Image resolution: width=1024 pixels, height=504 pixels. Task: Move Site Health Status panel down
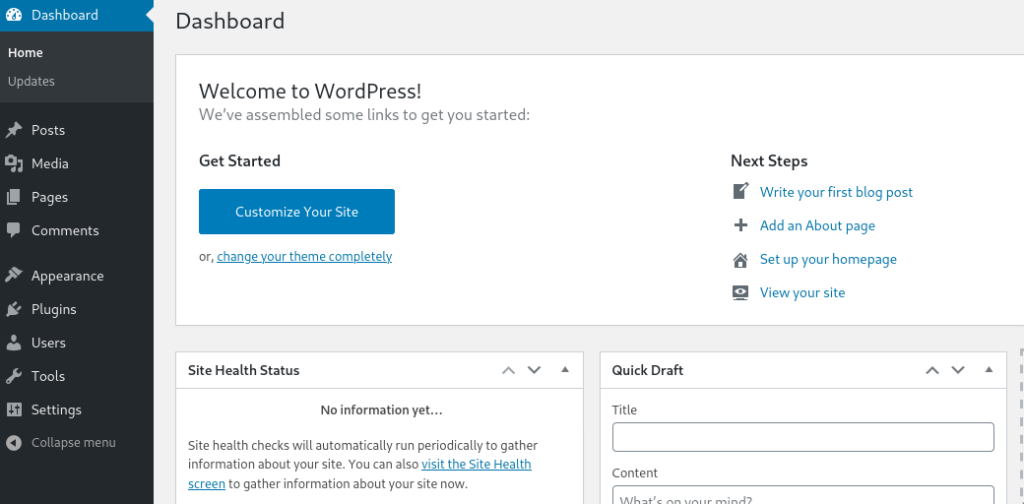click(534, 370)
